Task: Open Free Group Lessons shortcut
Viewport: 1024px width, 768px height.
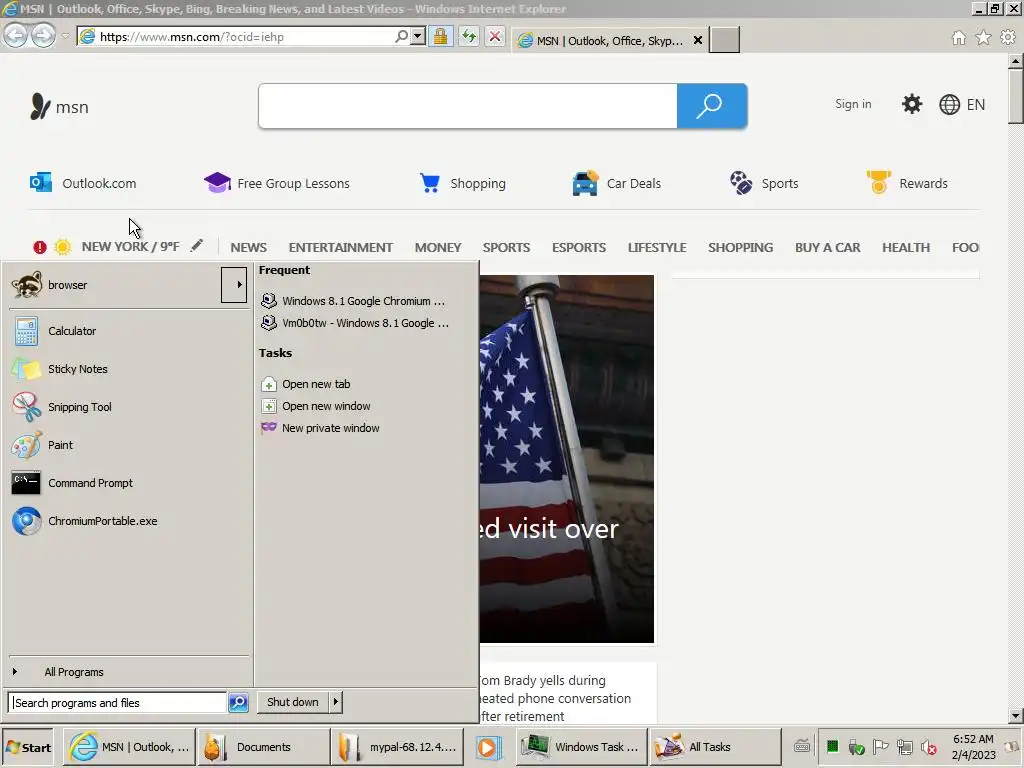Action: 277,184
